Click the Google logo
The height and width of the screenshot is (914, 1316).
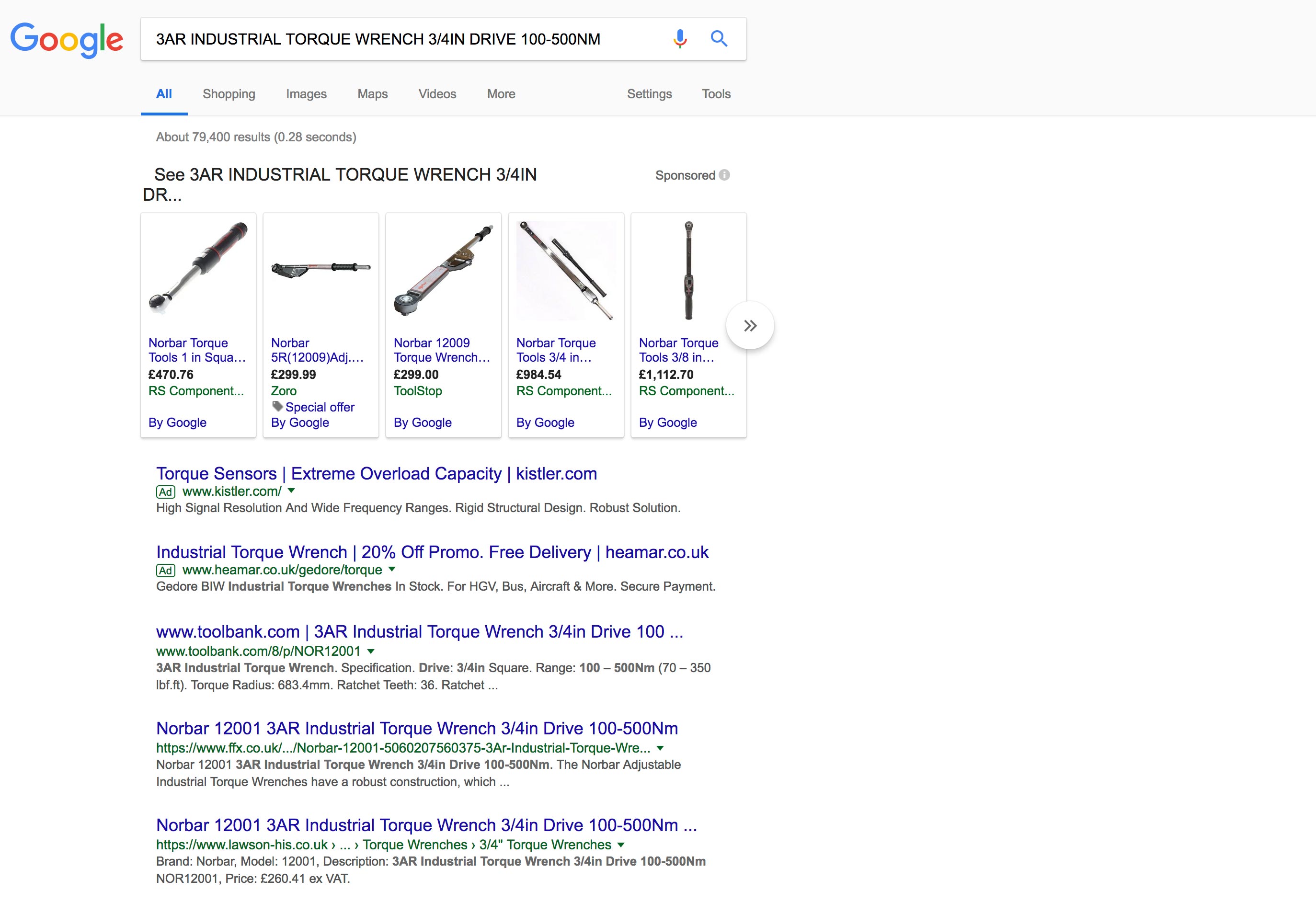point(67,40)
